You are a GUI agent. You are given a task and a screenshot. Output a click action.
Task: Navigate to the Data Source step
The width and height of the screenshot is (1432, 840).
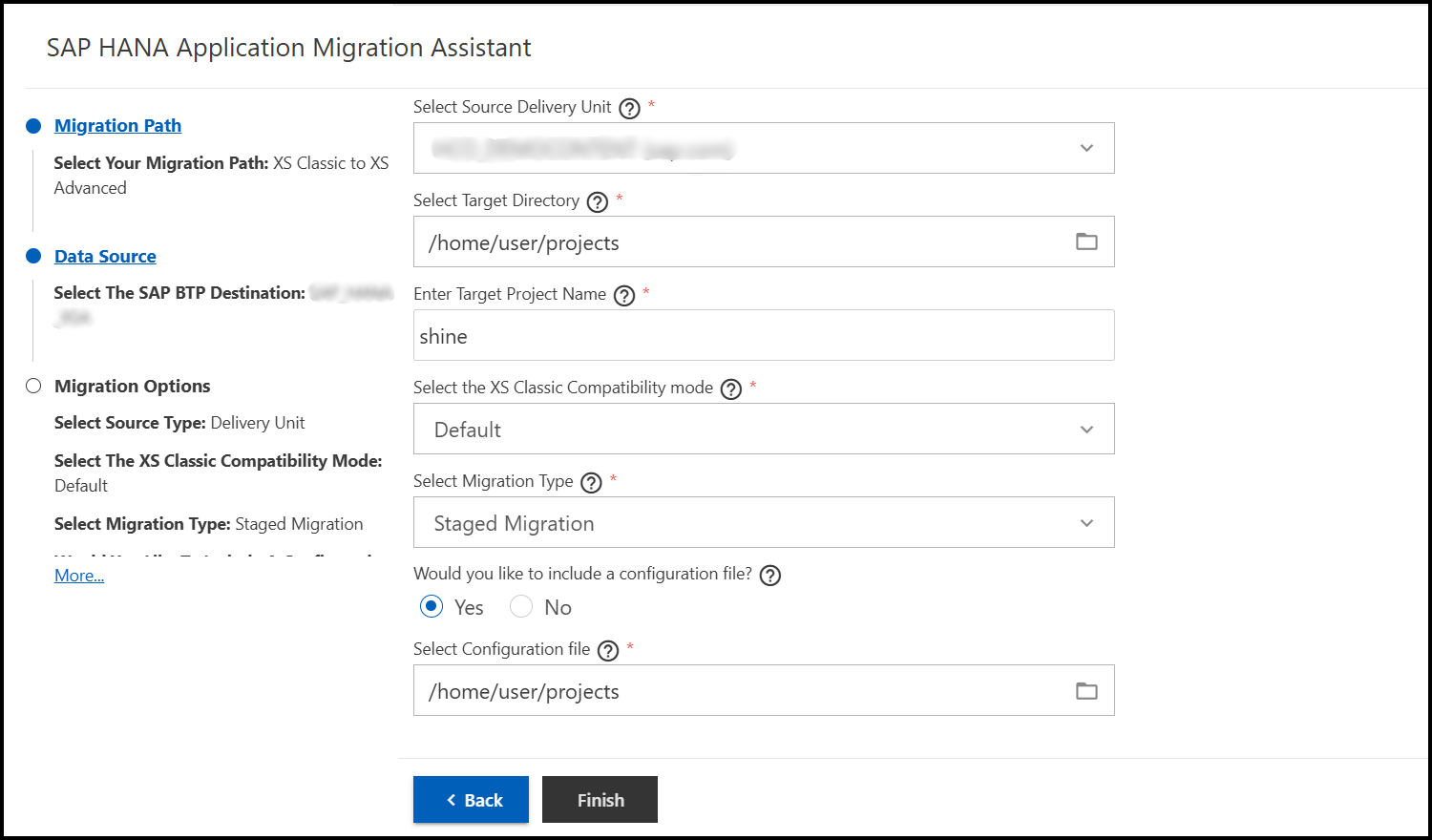click(105, 256)
